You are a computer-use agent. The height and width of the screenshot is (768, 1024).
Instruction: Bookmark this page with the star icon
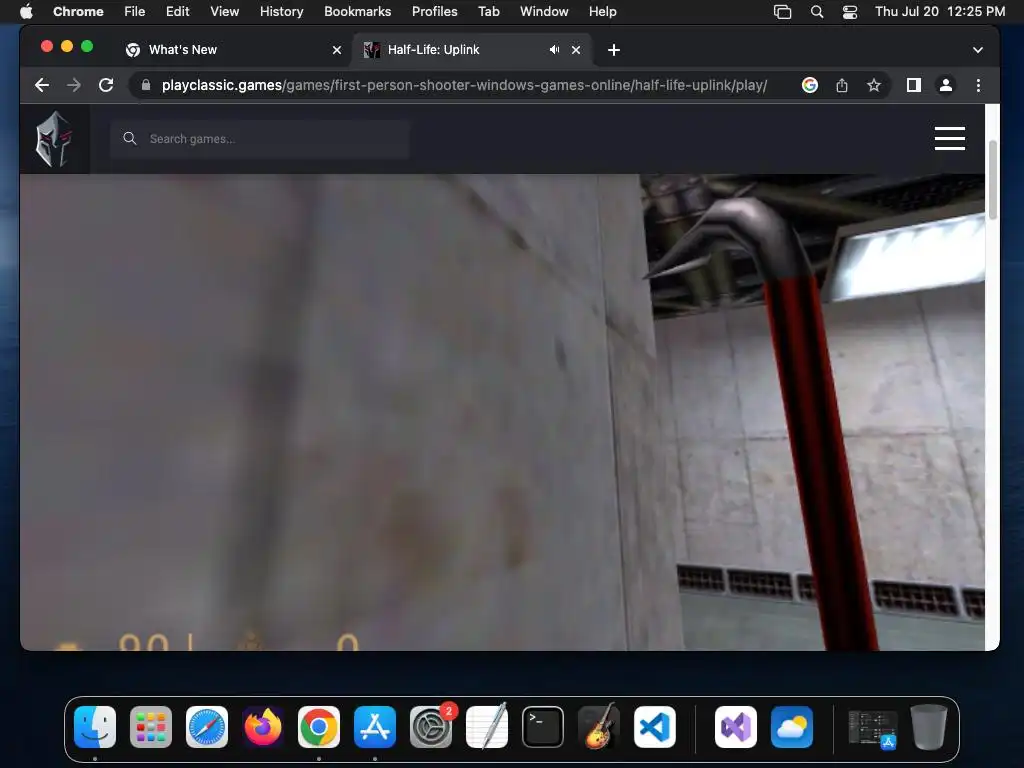874,85
